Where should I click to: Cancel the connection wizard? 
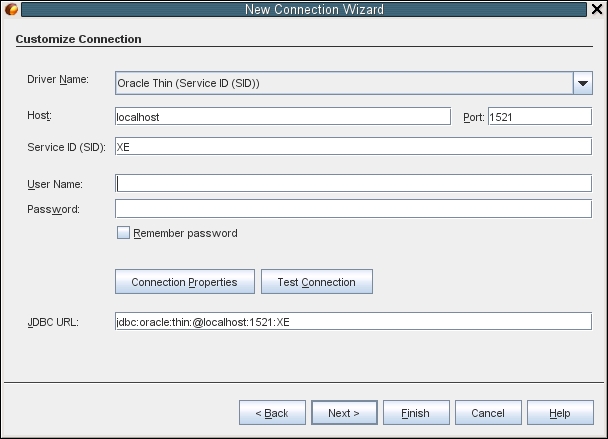[x=488, y=413]
